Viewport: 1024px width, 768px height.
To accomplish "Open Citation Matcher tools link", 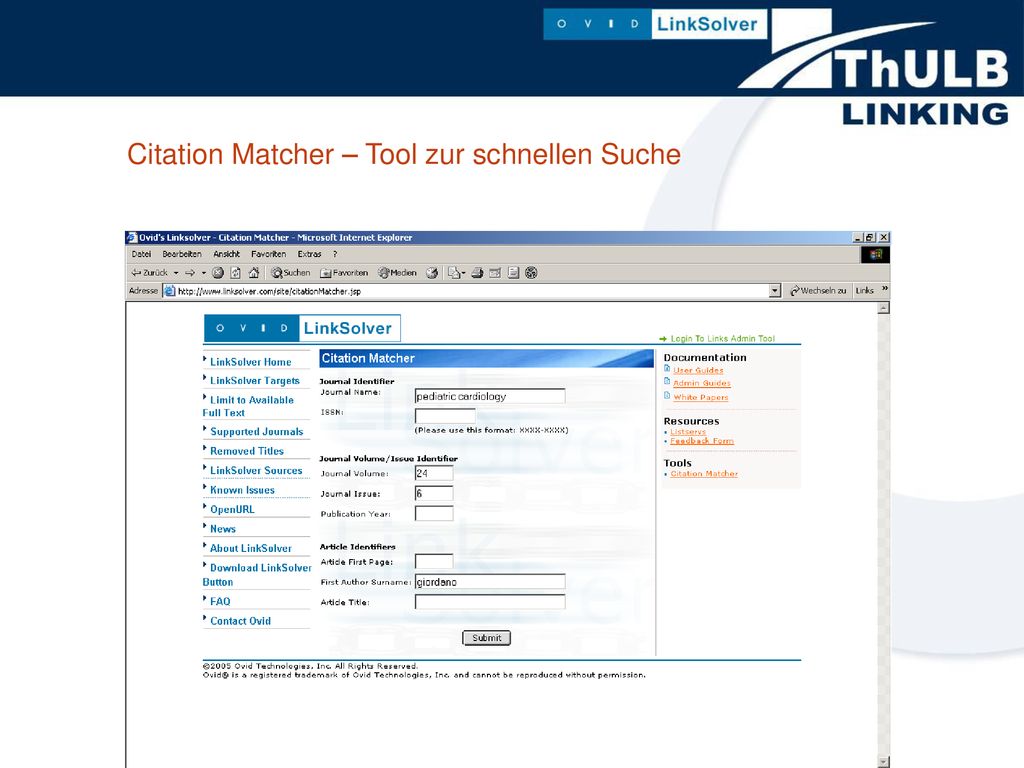I will [x=704, y=473].
